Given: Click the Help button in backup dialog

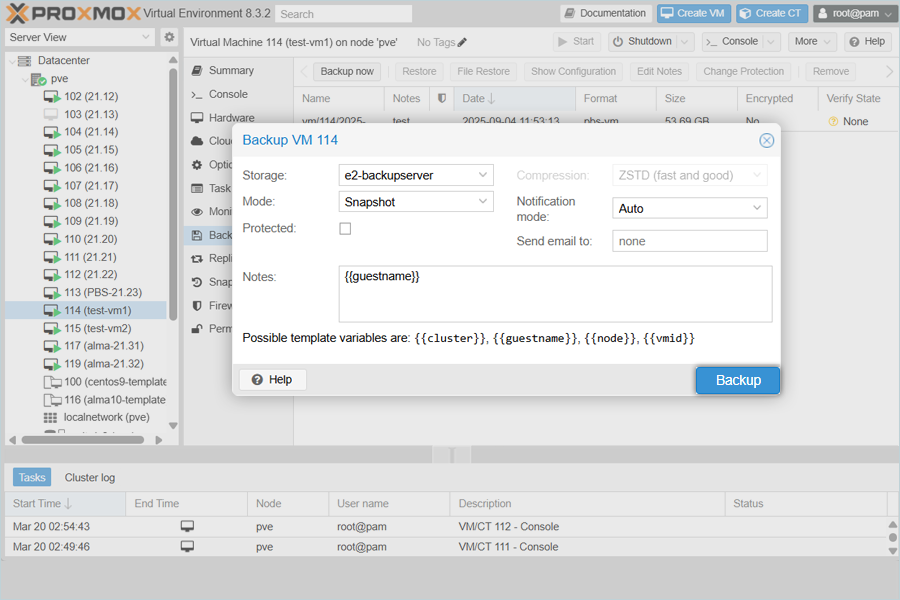Looking at the screenshot, I should [x=272, y=380].
